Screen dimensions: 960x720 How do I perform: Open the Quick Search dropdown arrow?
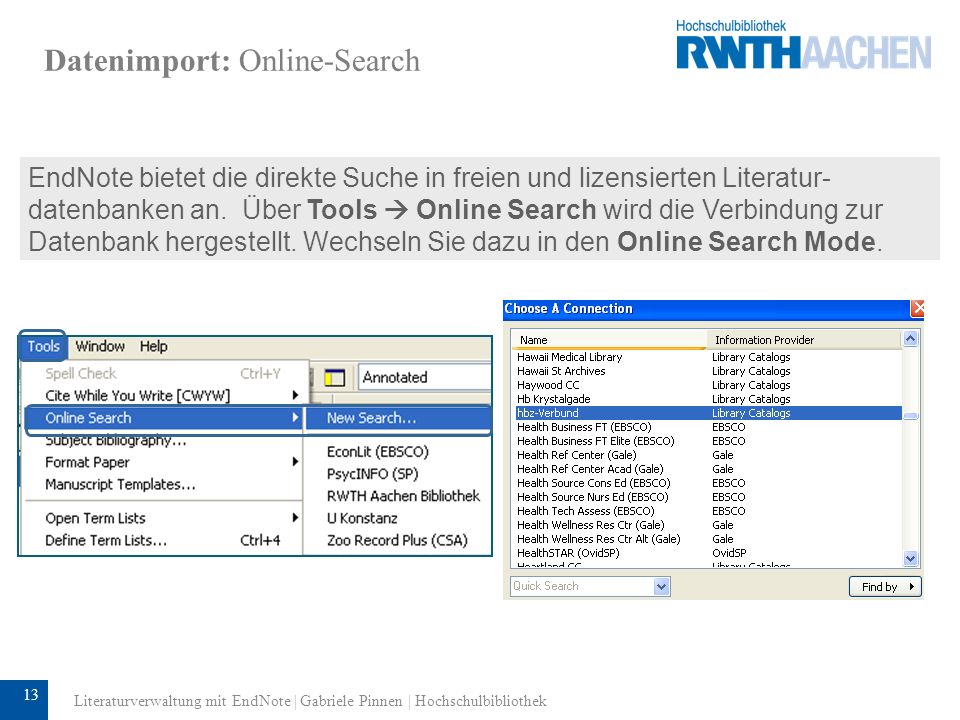661,587
